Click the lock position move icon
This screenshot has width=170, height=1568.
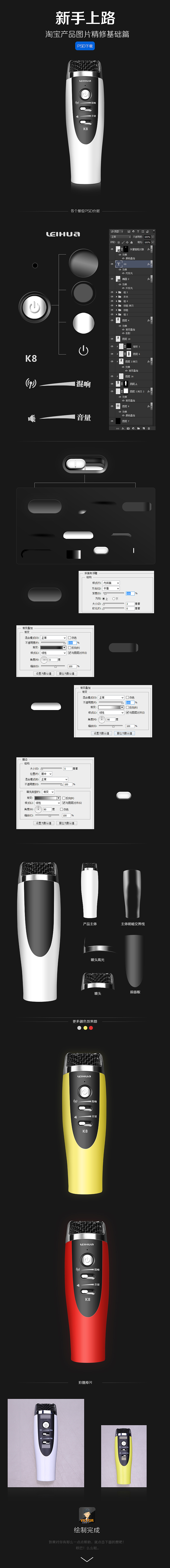[127, 242]
